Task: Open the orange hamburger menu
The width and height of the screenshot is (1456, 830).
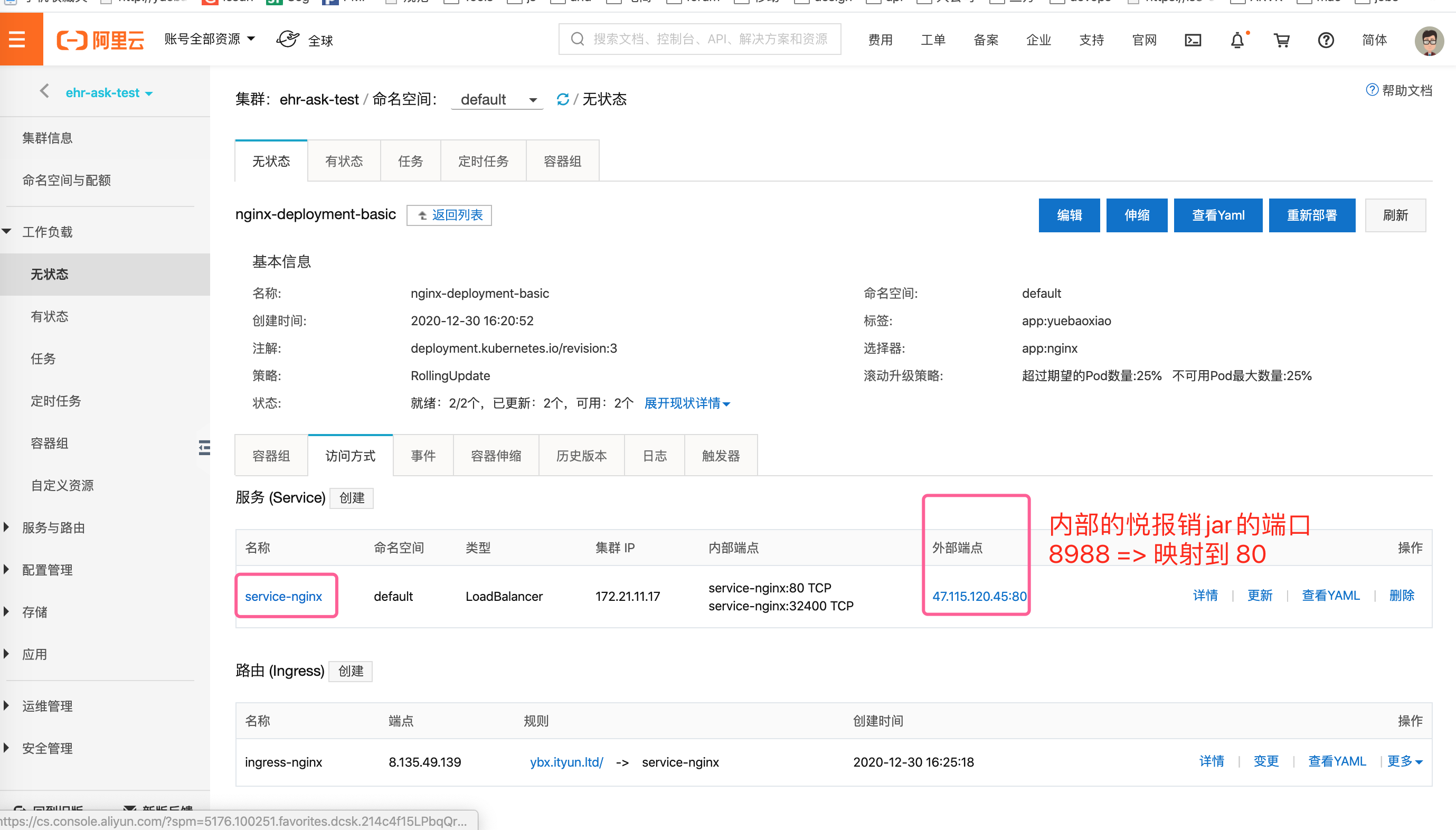Action: 17,40
